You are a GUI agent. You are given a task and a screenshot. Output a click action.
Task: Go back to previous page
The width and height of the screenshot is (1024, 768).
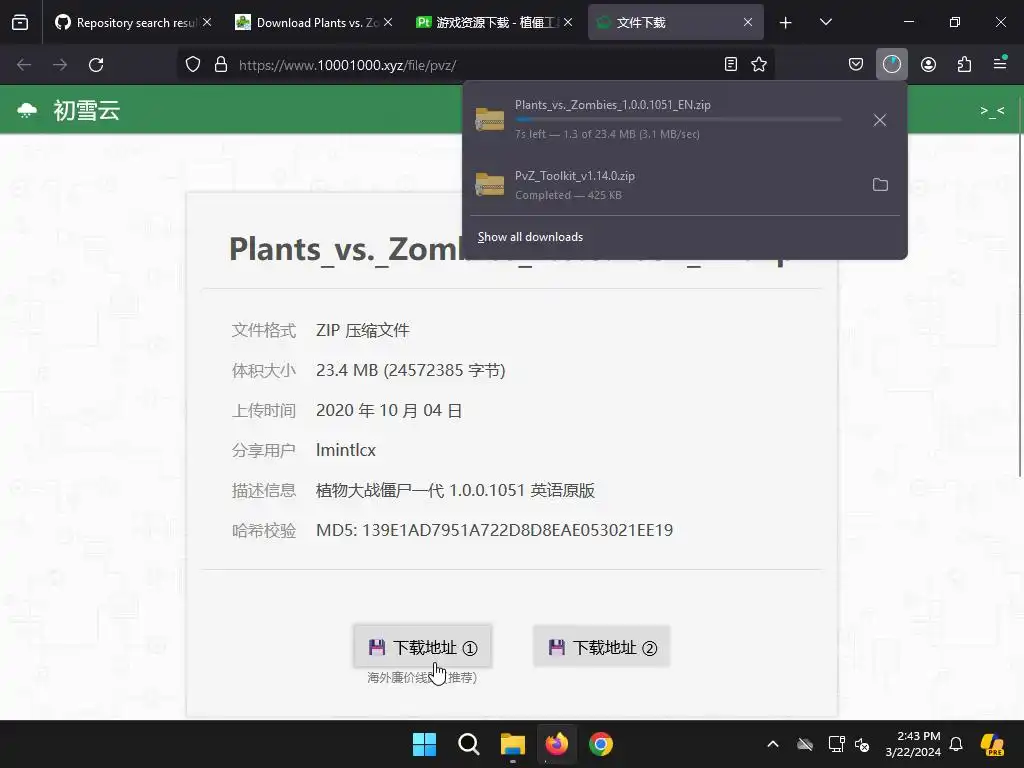coord(24,65)
